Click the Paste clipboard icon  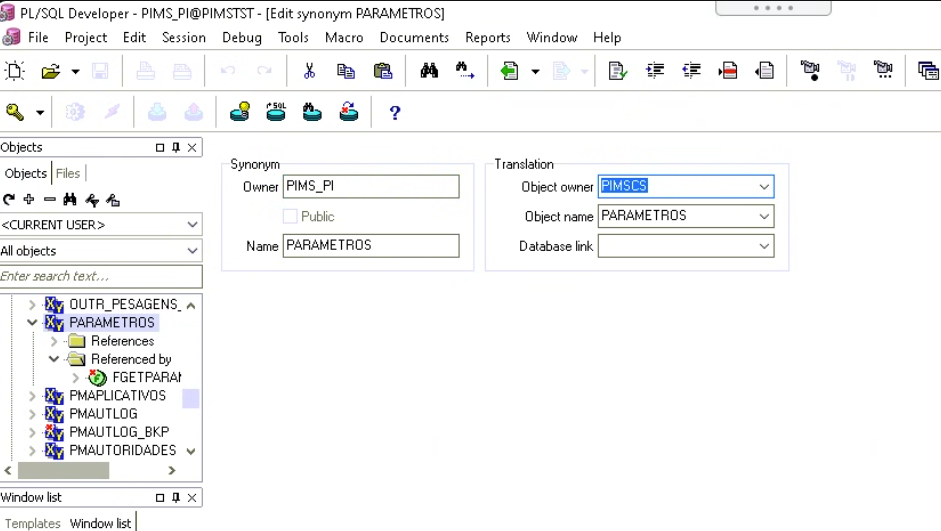(382, 71)
